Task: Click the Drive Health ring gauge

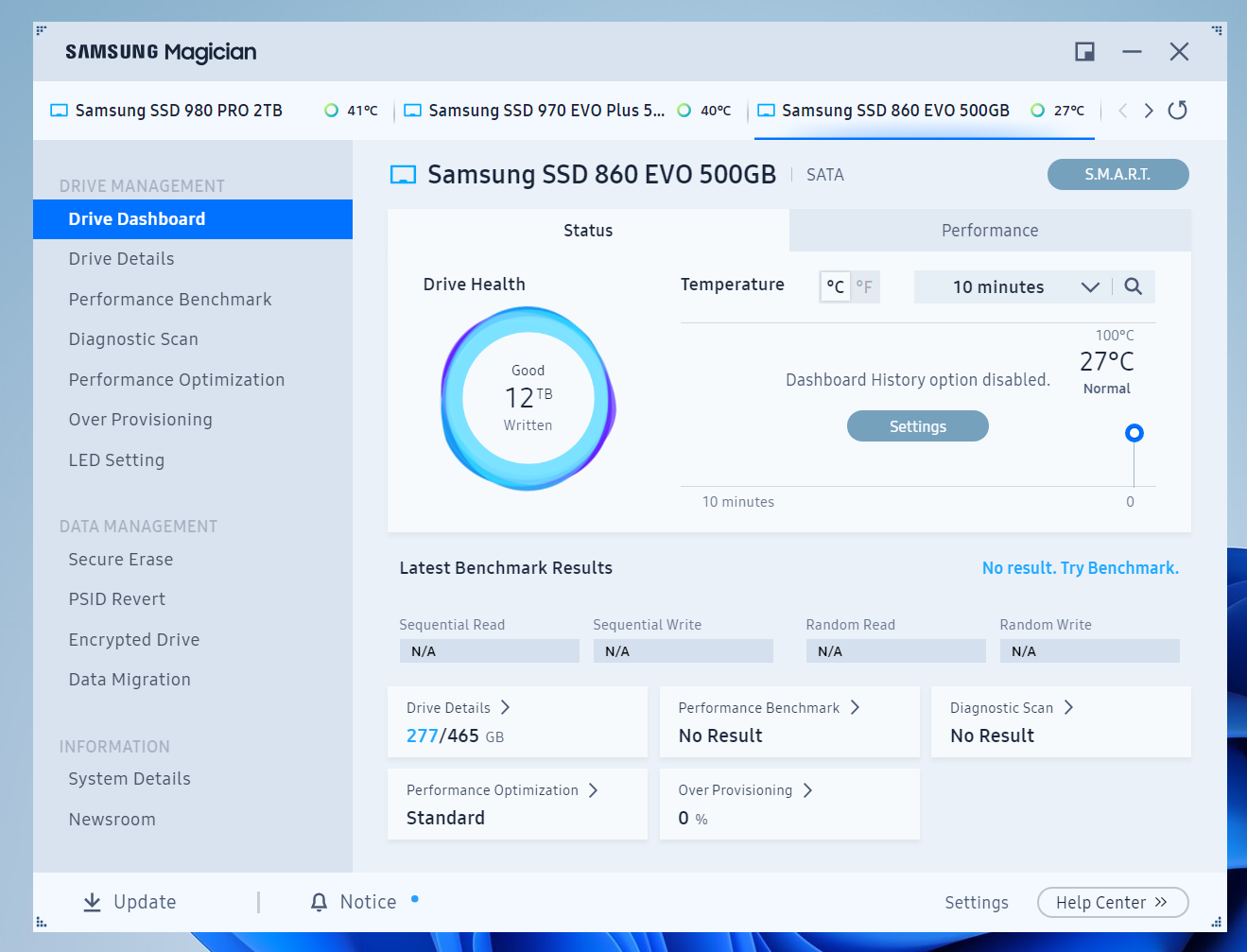Action: [x=528, y=398]
